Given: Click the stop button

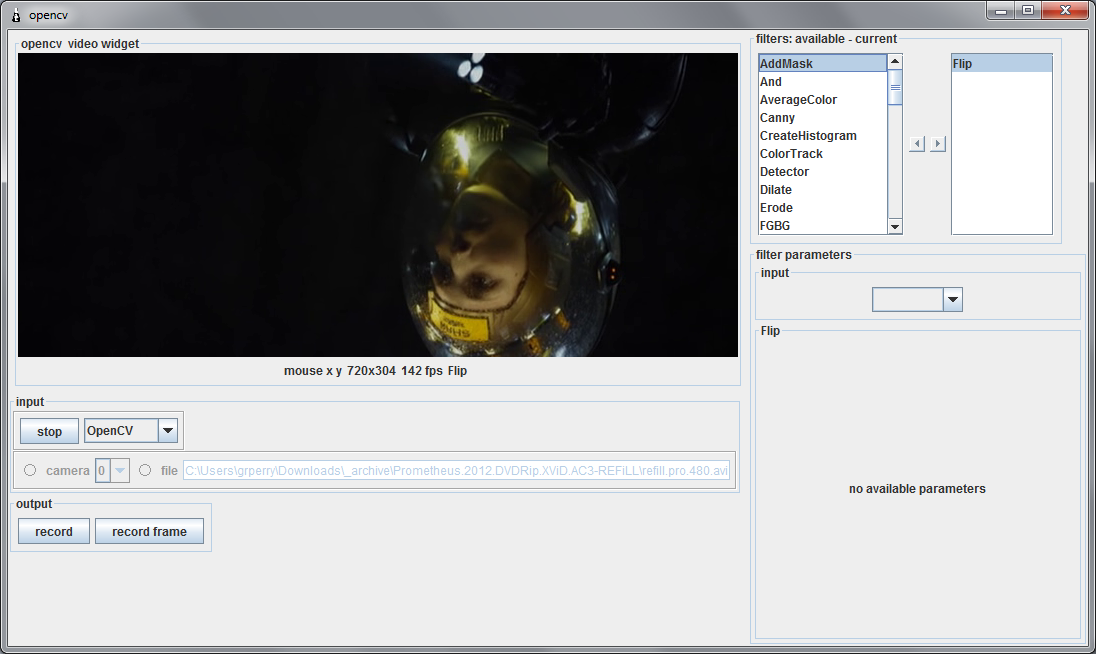Looking at the screenshot, I should pos(49,431).
